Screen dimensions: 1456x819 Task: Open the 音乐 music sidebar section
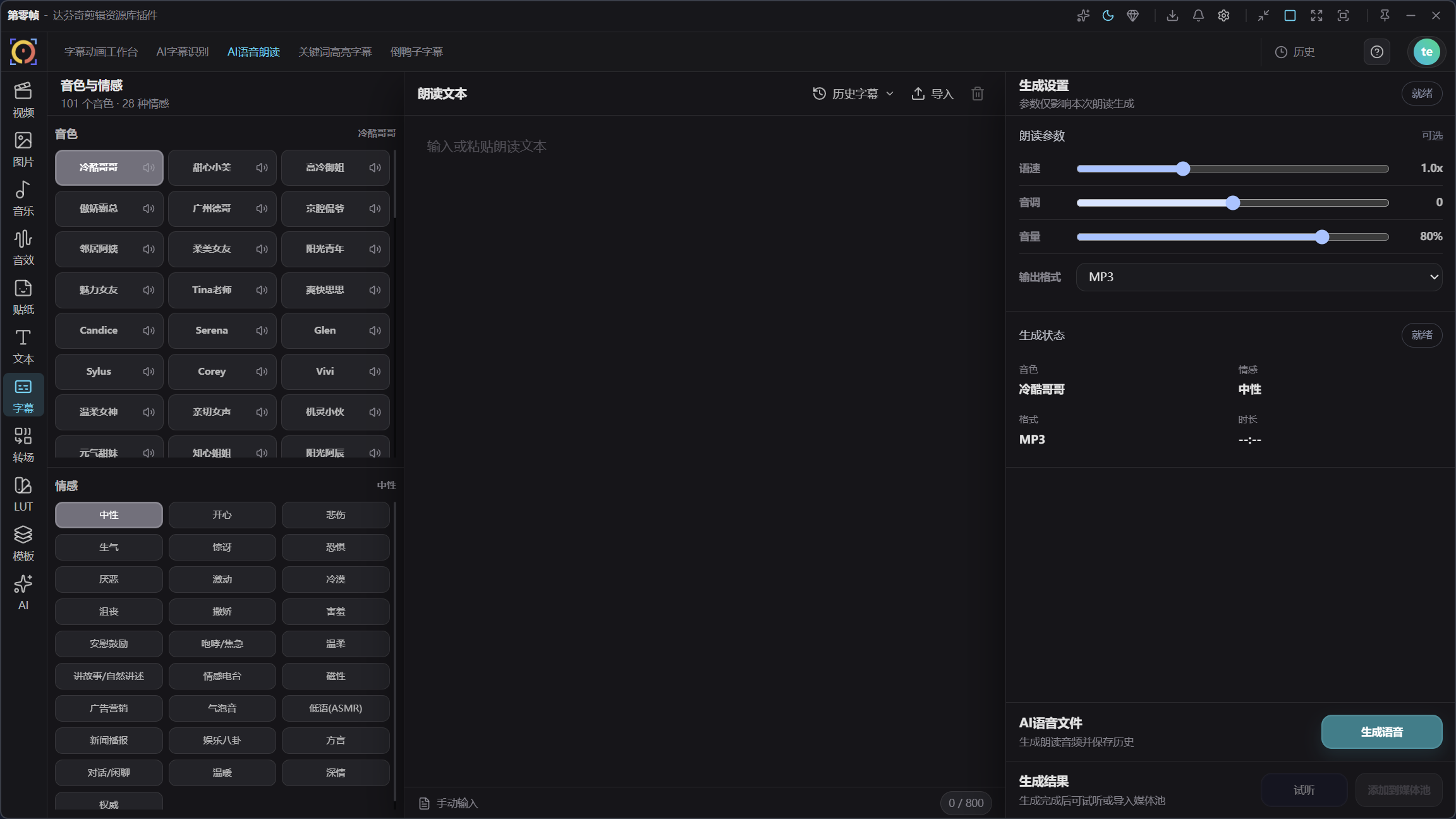click(23, 198)
